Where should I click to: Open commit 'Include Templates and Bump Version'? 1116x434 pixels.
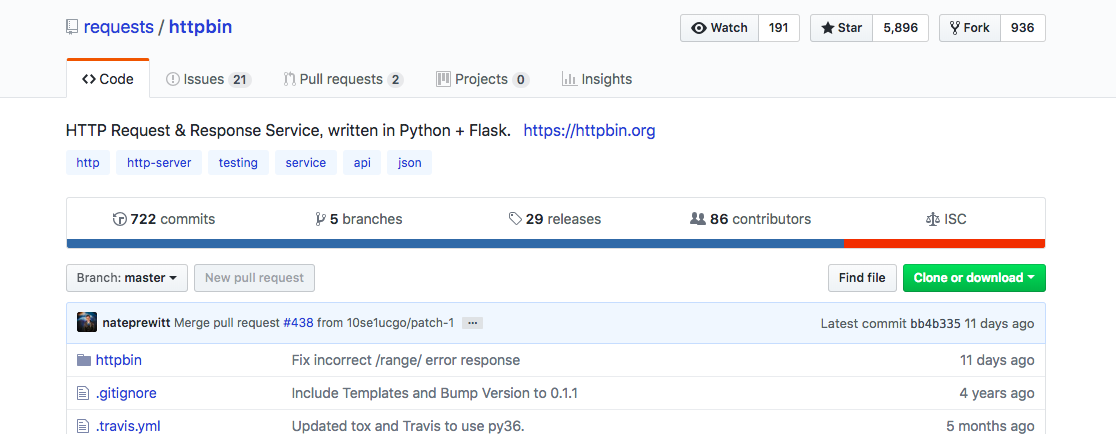(434, 393)
